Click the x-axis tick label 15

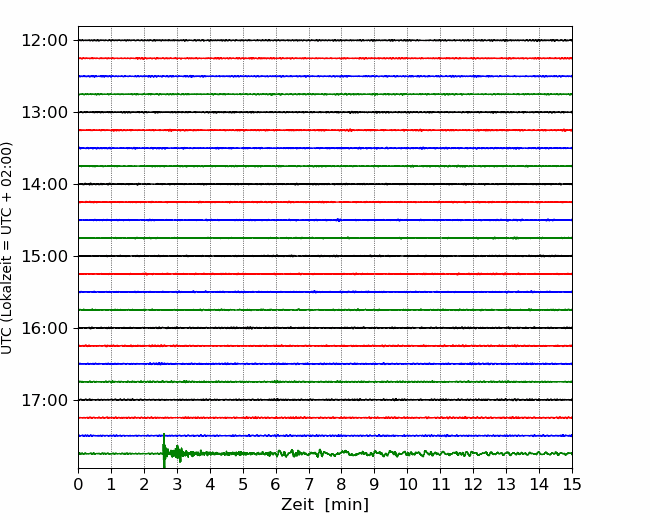click(x=572, y=484)
